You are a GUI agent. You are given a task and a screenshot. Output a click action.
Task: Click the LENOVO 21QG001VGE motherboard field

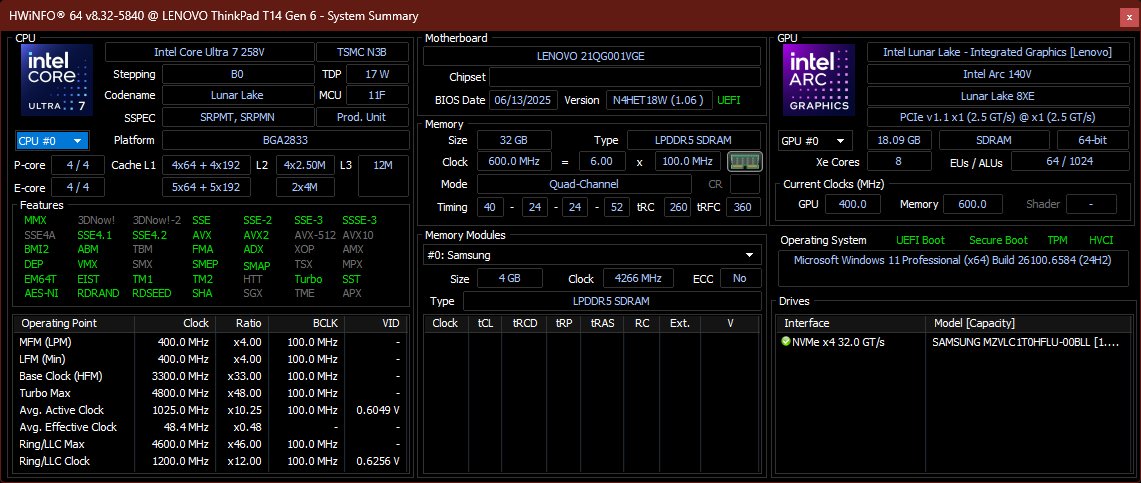590,56
